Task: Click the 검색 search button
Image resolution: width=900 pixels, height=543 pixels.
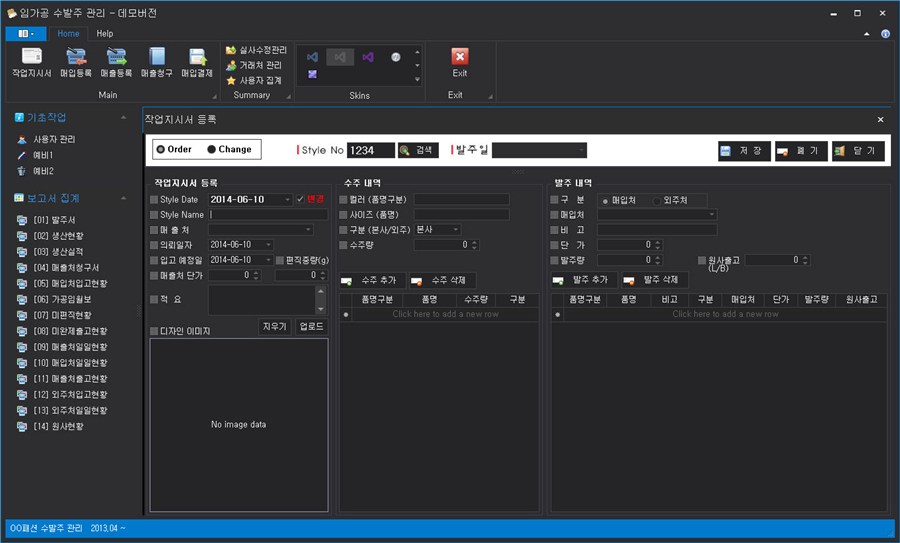Action: 418,150
